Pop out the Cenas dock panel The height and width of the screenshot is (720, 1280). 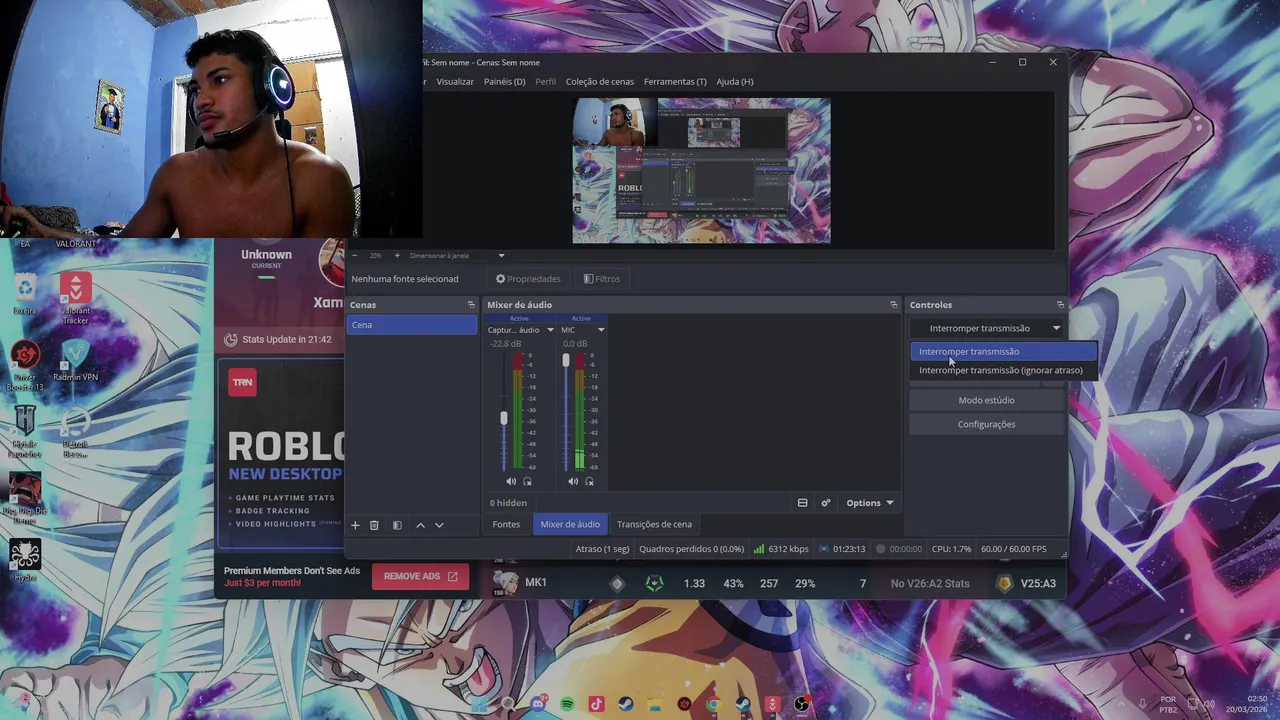(471, 305)
